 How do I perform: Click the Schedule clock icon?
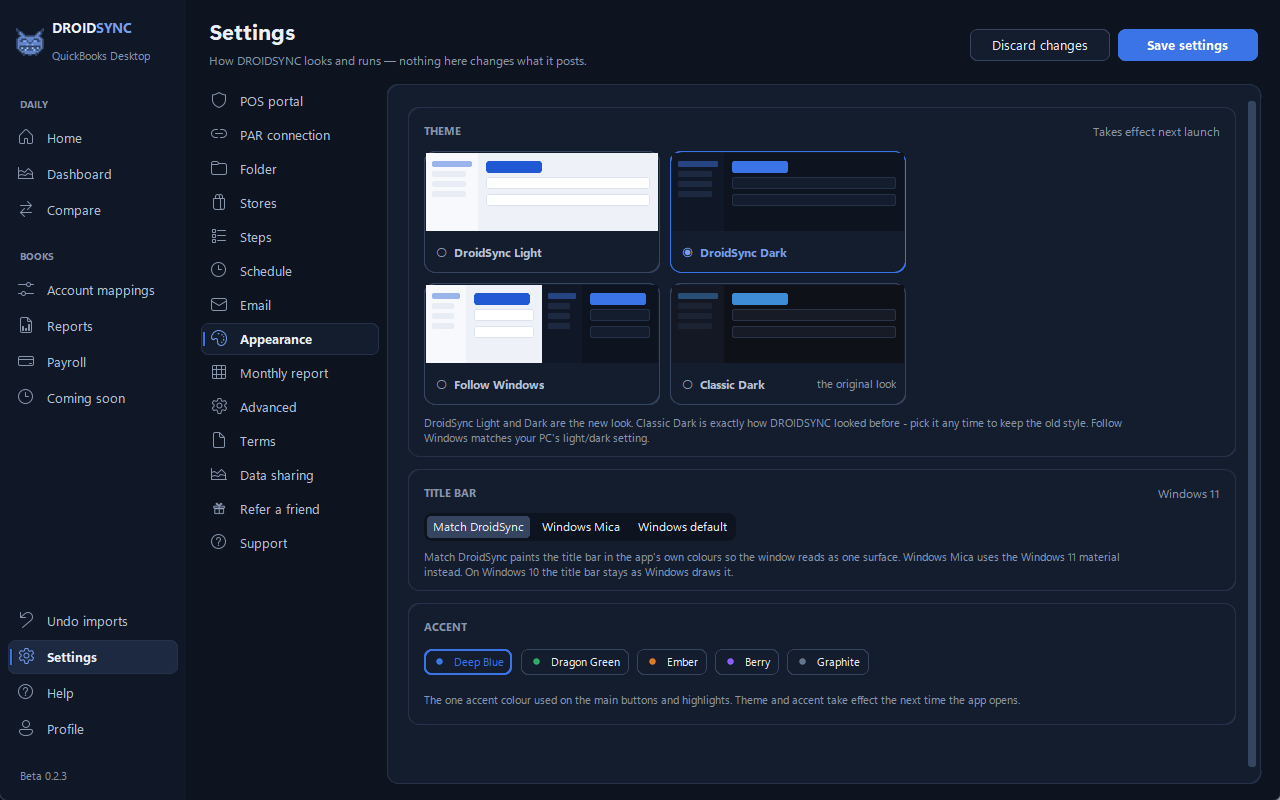click(x=219, y=271)
